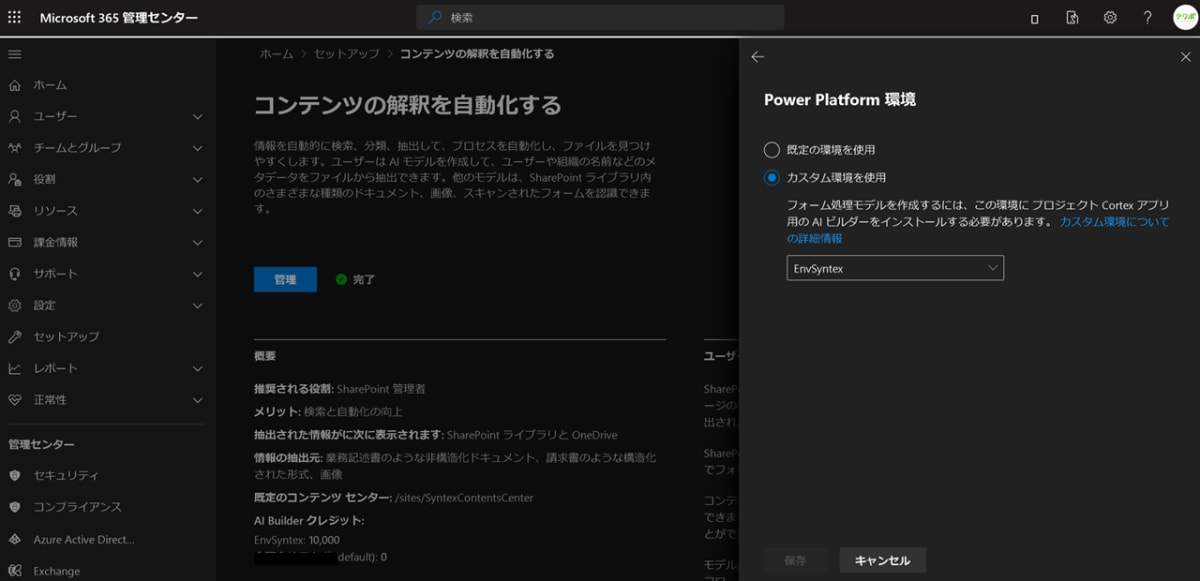
Task: Expand the 役割 chevron
Action: (197, 180)
